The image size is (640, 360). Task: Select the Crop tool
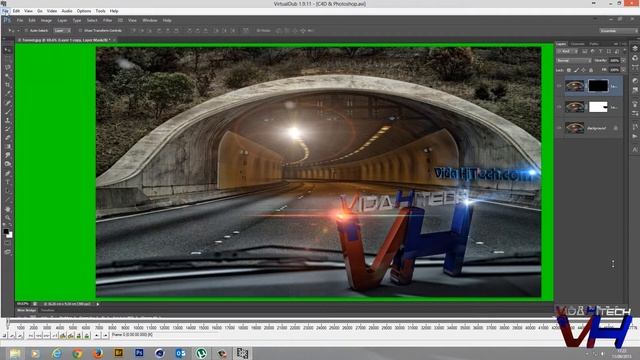(x=7, y=85)
